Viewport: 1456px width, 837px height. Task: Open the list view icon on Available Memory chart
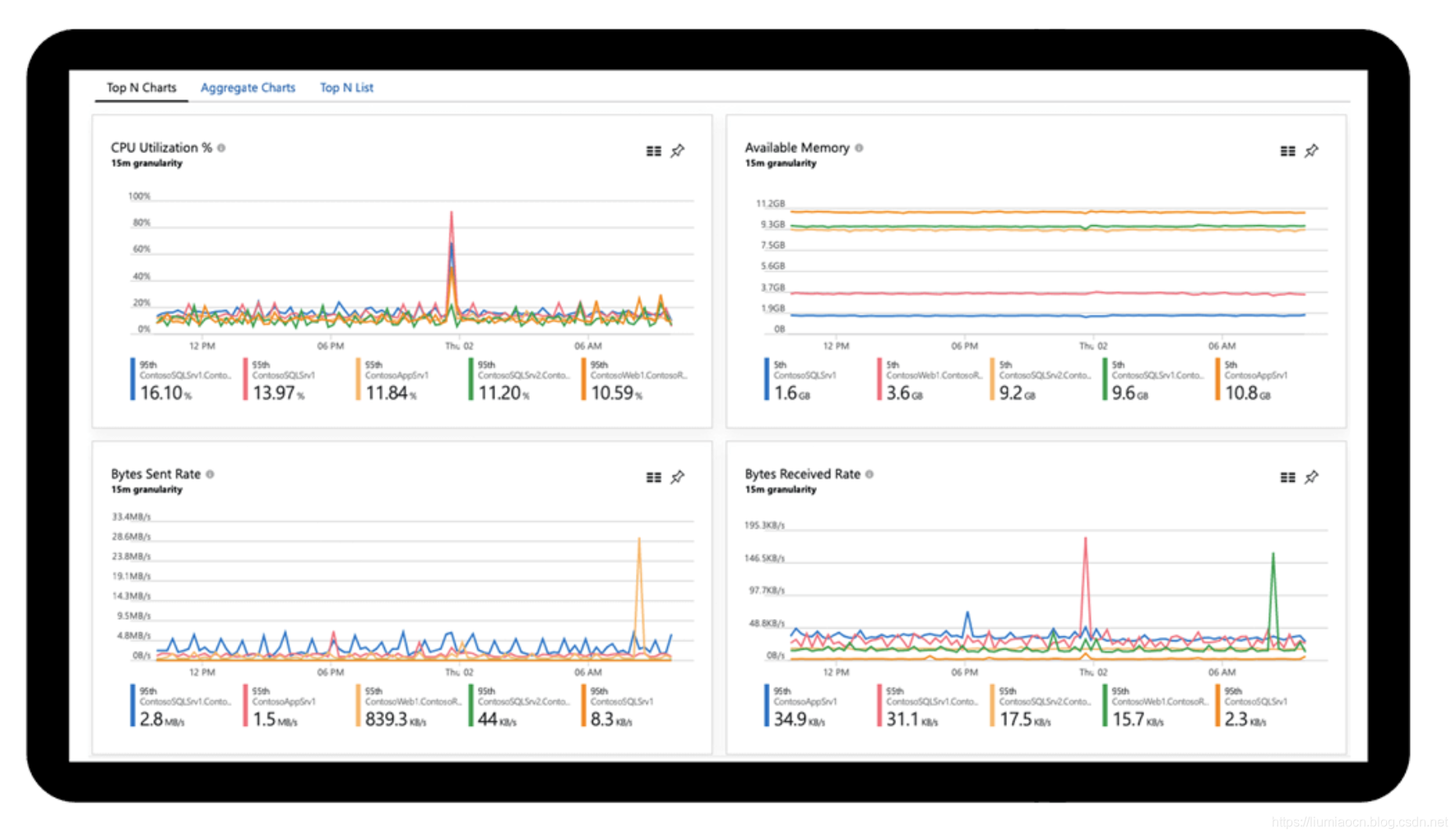click(1288, 151)
